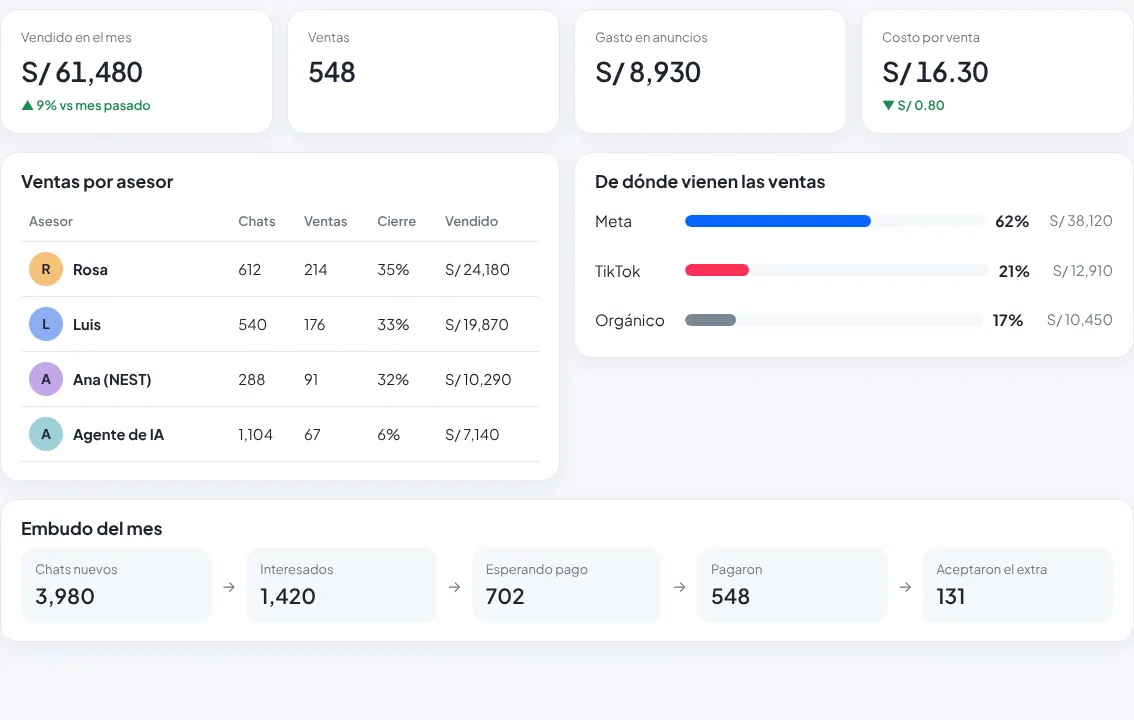Click the Gasto en anuncios label
The width and height of the screenshot is (1134, 720).
(652, 38)
